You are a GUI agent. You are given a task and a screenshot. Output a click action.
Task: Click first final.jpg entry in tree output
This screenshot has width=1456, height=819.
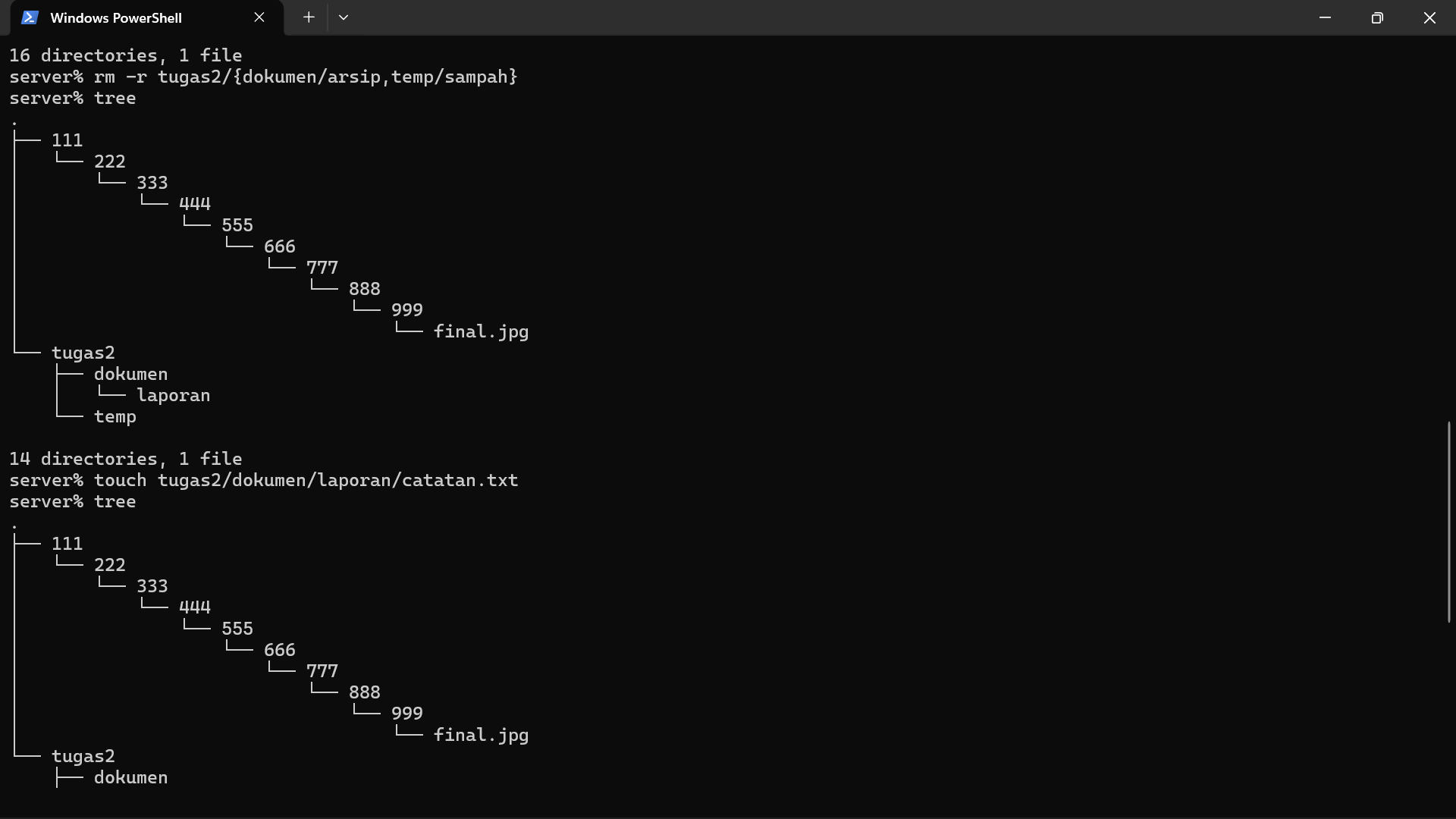[x=481, y=331]
